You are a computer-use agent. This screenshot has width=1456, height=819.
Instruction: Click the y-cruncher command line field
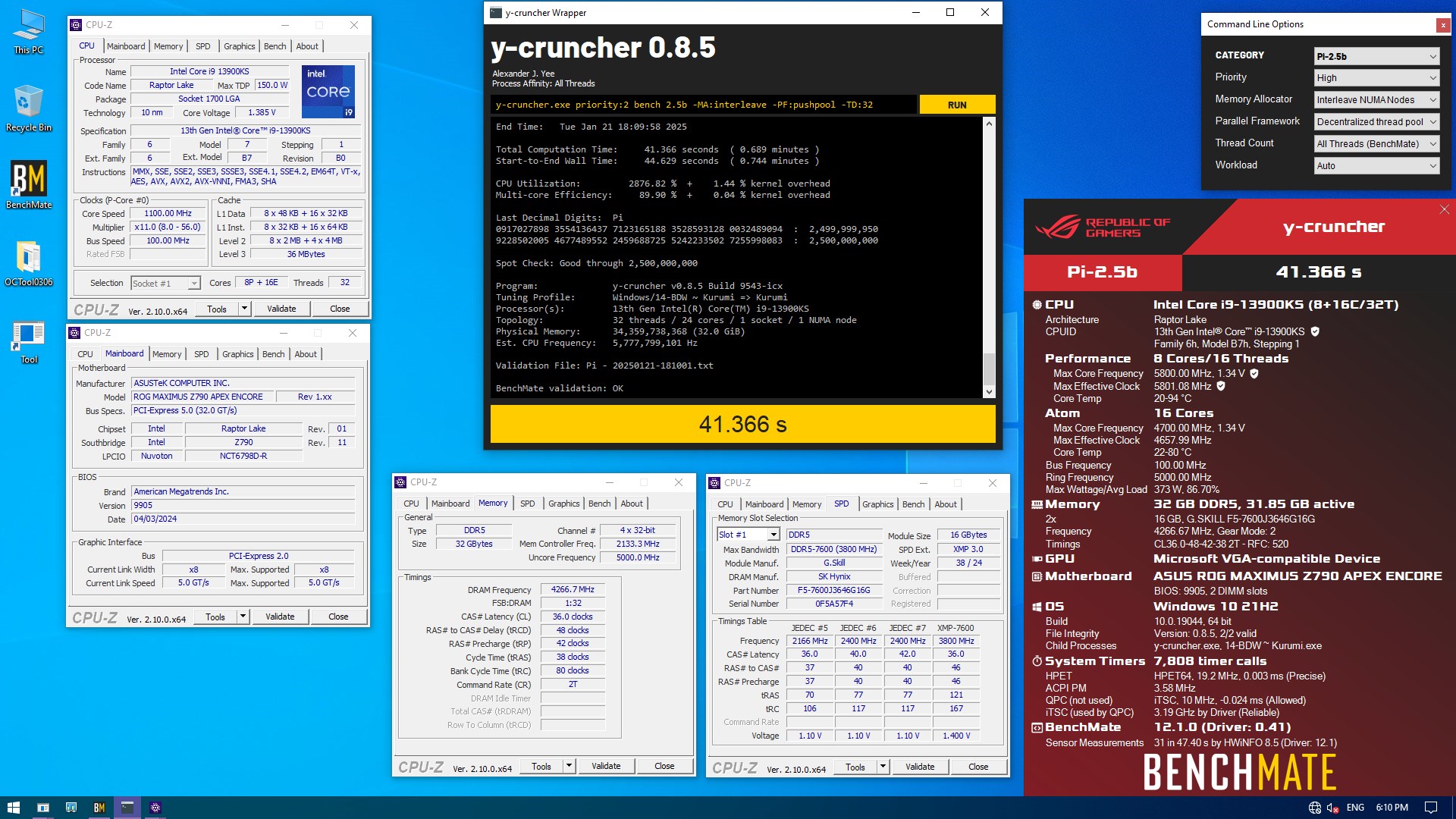coord(703,105)
